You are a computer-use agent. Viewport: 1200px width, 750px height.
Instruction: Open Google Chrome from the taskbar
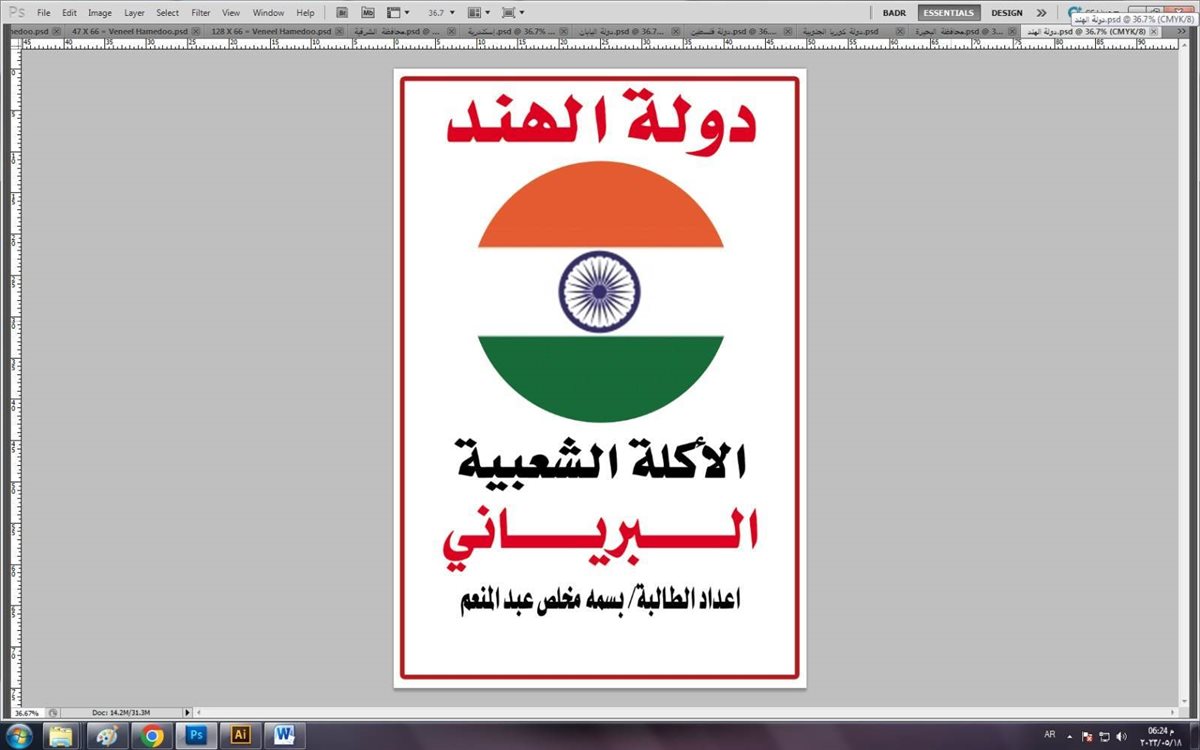pos(152,735)
